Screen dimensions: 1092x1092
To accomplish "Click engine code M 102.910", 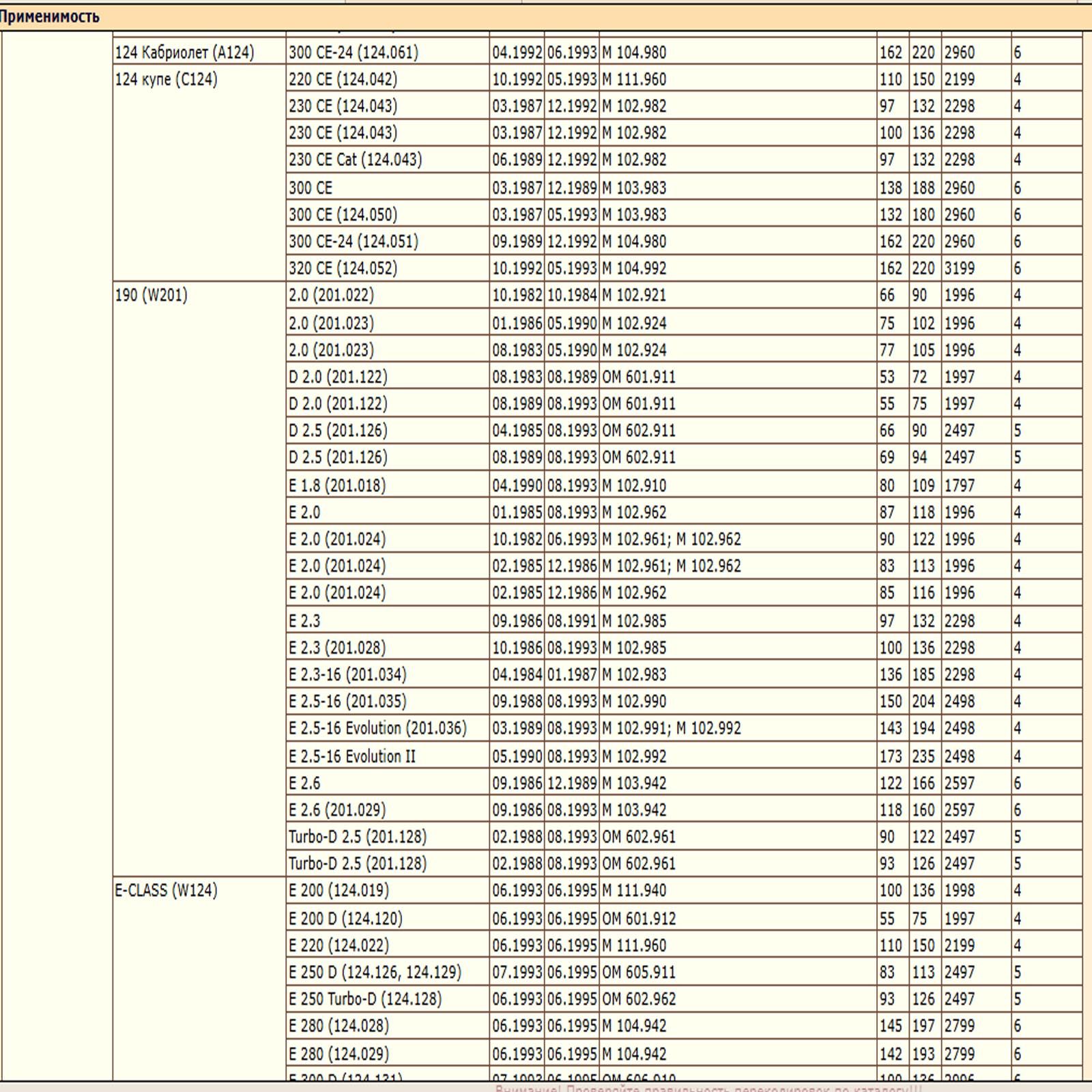I will tap(634, 485).
